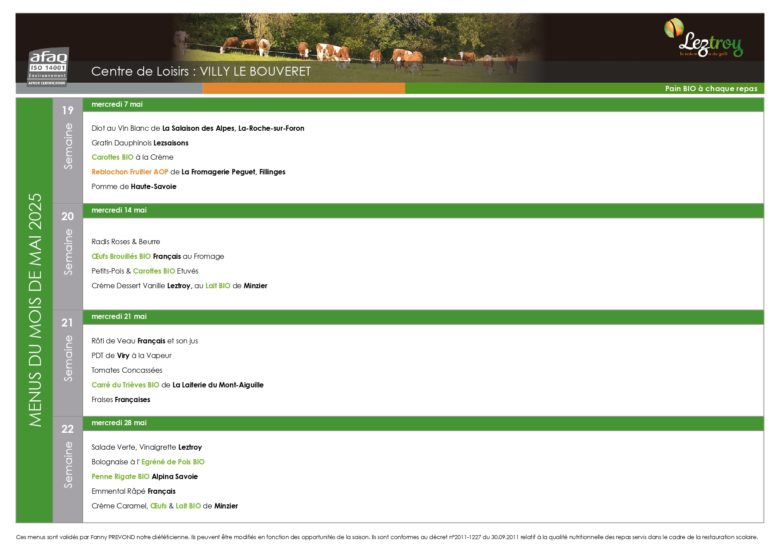Image resolution: width=780 pixels, height=552 pixels.
Task: Click the AFAQ ISO 14001 logo
Action: coord(48,67)
